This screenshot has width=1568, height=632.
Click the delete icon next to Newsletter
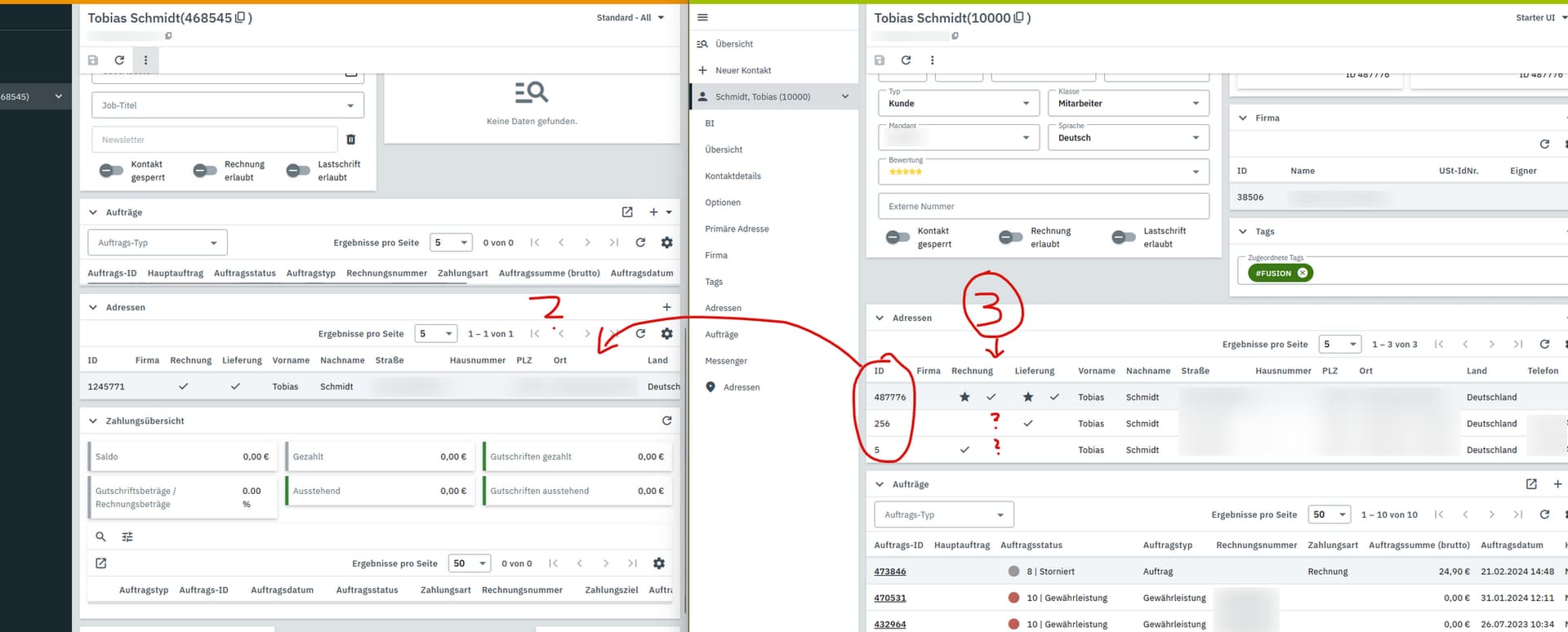pos(351,140)
